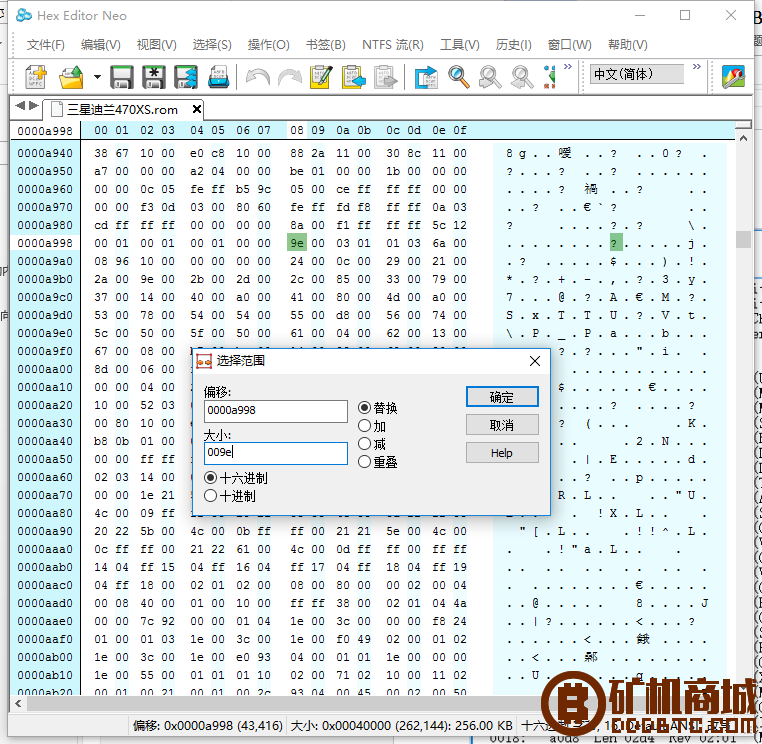Click the Open file folder icon

point(71,77)
